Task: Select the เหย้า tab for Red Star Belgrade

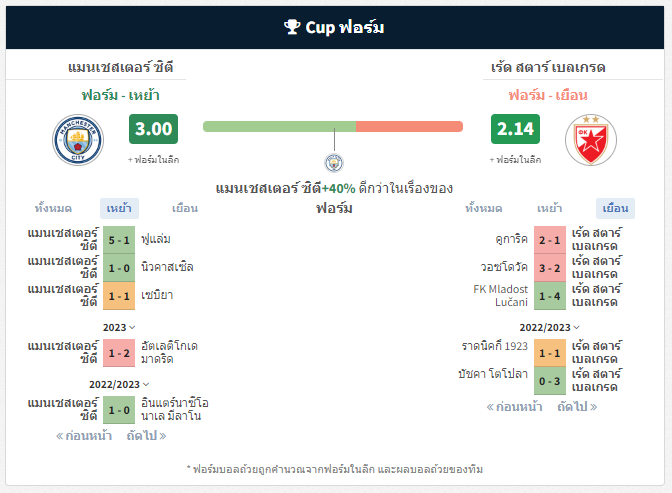Action: pos(549,208)
